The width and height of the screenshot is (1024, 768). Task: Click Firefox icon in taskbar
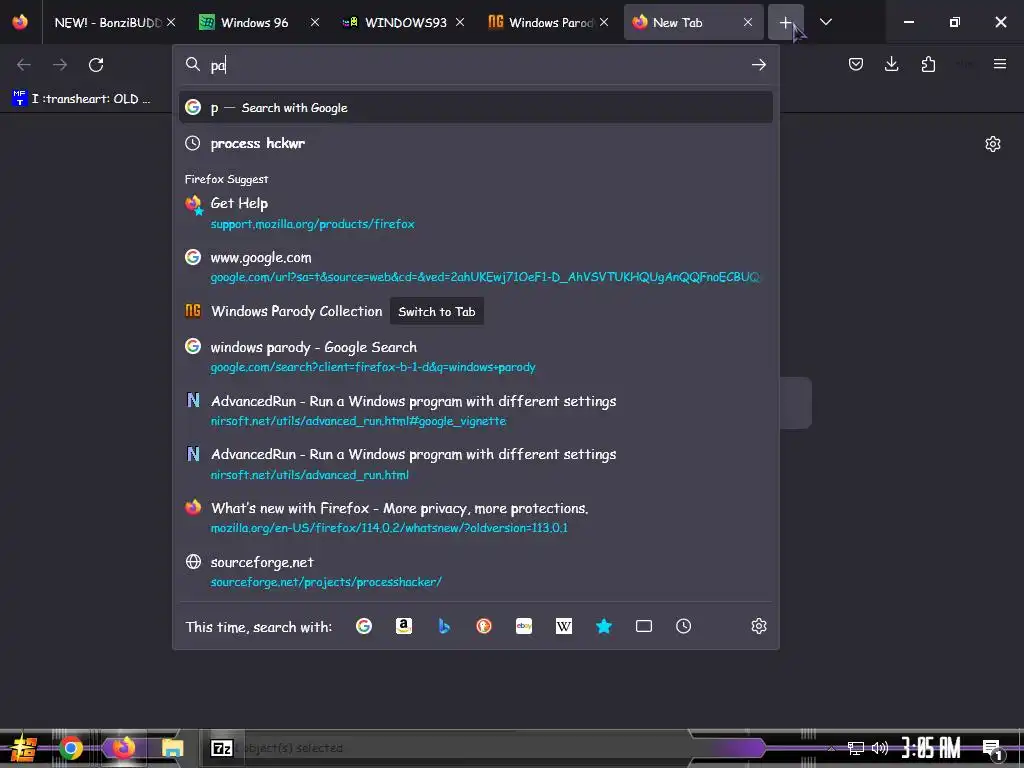(x=123, y=748)
